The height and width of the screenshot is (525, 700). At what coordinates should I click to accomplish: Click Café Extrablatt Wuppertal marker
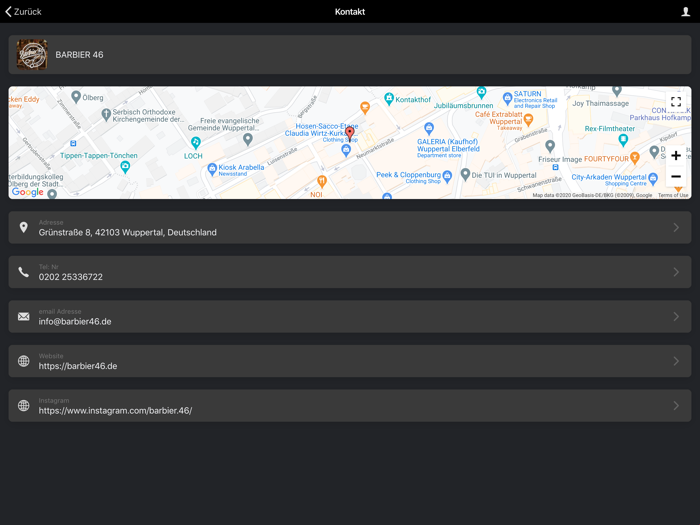[529, 120]
